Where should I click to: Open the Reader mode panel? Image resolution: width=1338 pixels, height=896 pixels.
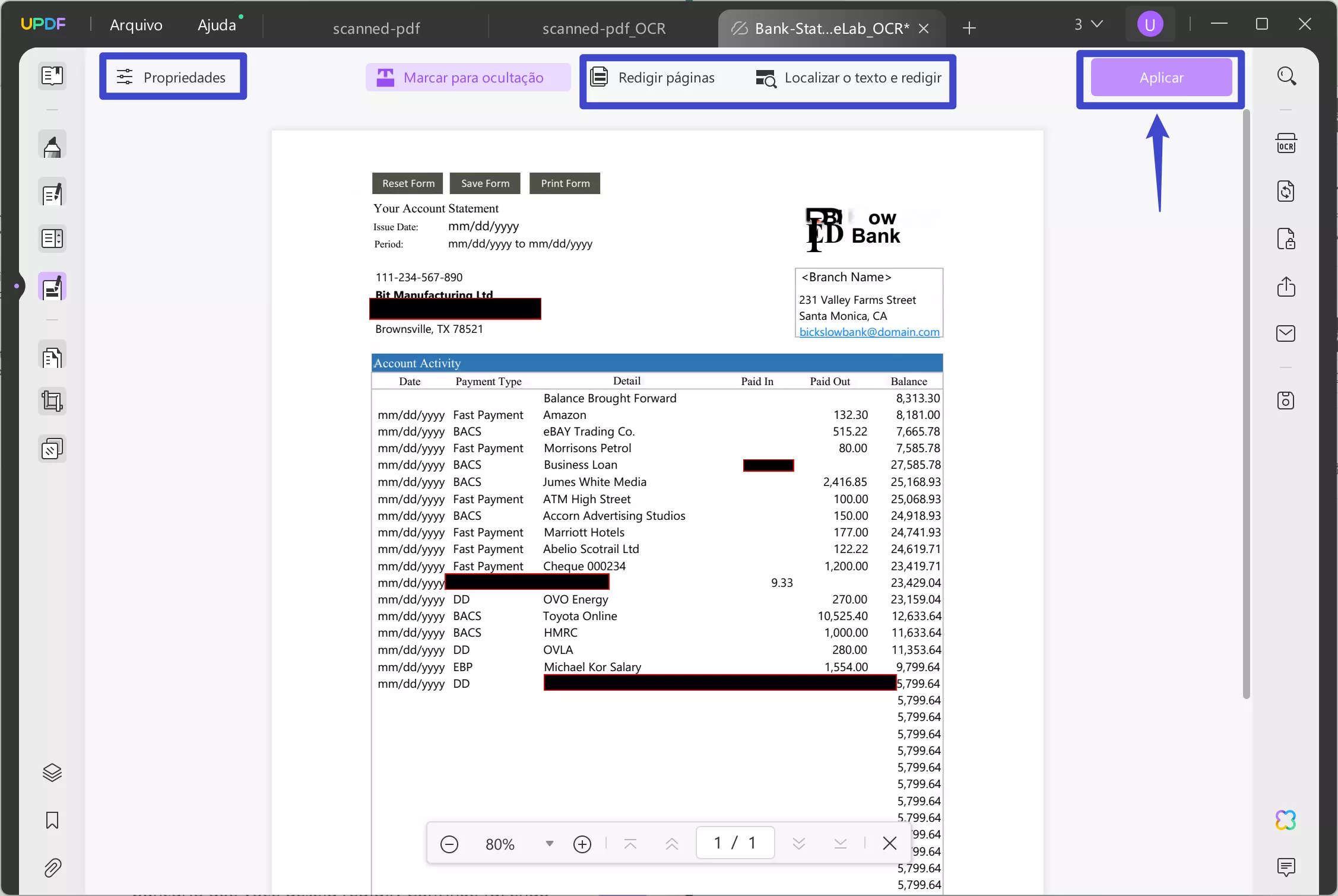52,76
